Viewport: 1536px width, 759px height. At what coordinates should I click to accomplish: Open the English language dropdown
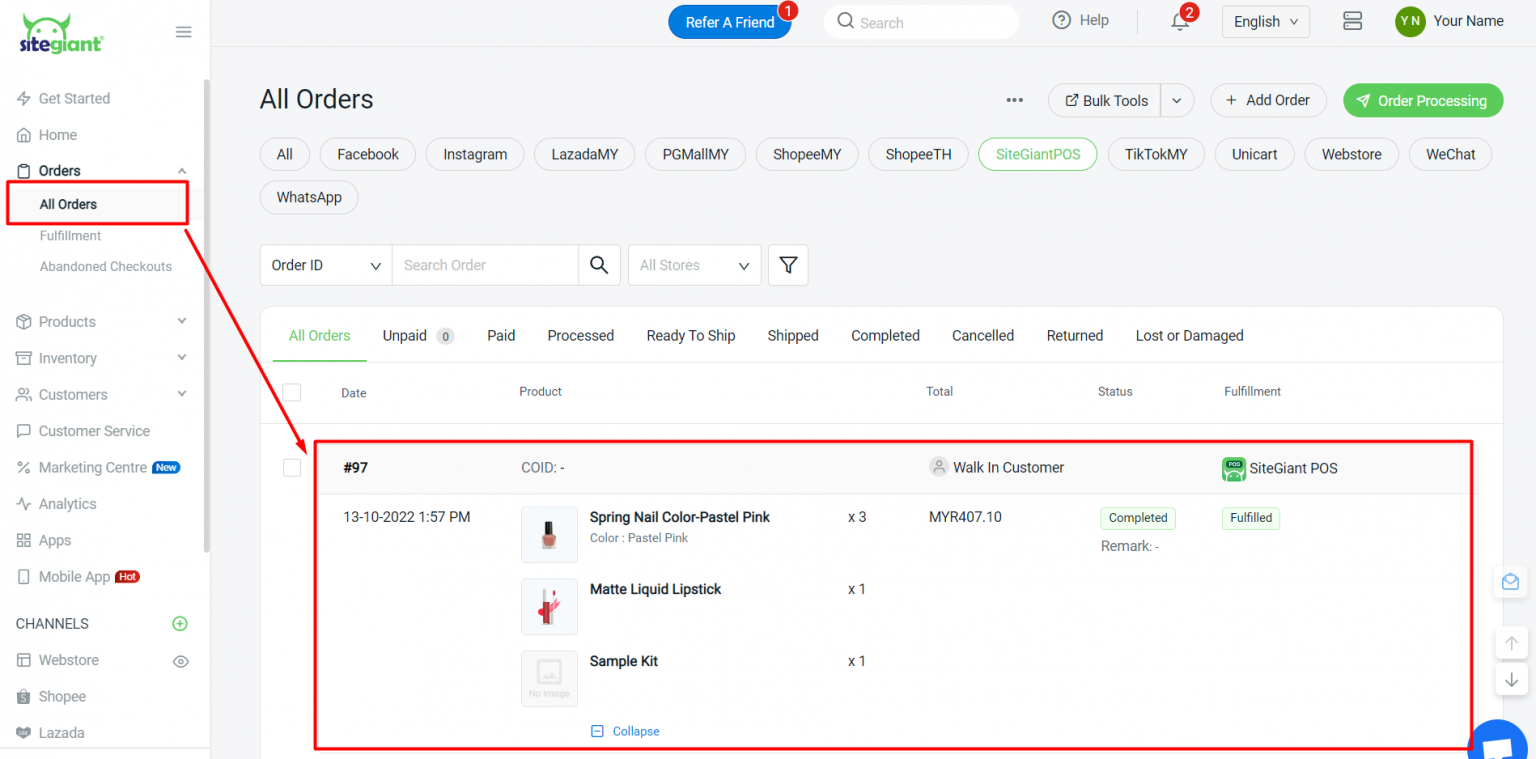(x=1265, y=20)
